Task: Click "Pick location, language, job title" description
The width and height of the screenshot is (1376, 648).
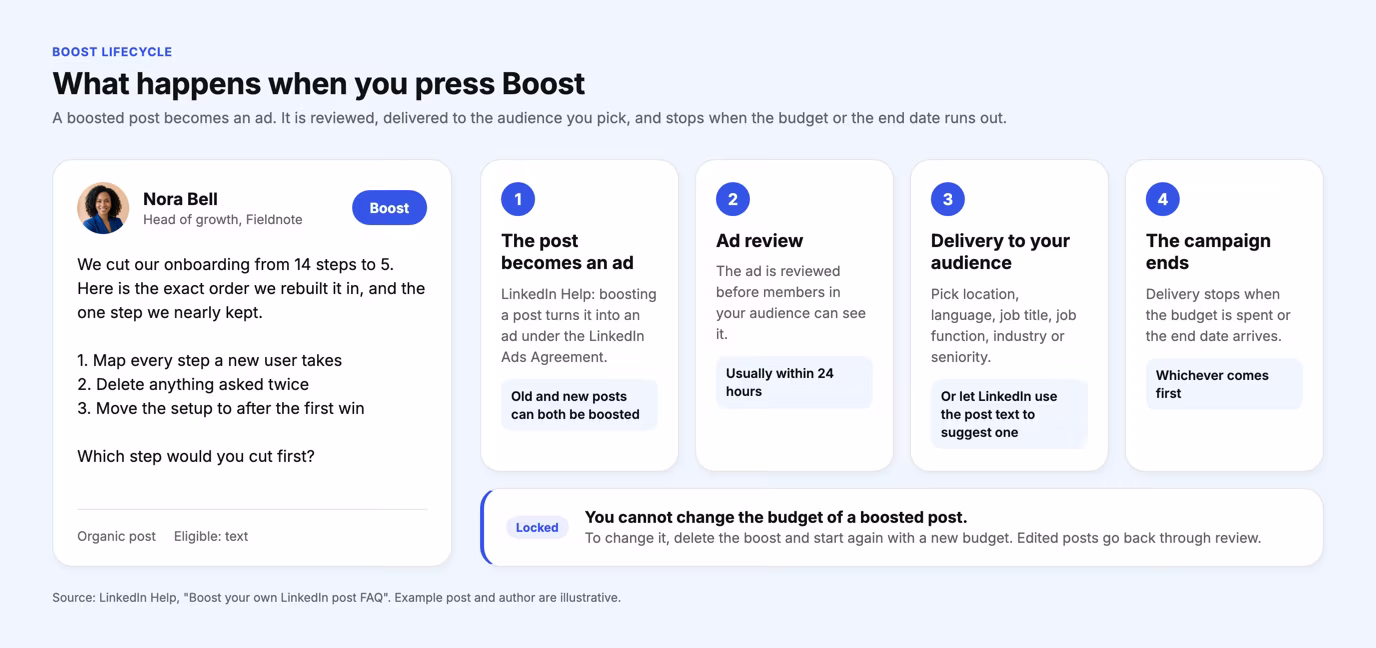Action: click(1004, 326)
